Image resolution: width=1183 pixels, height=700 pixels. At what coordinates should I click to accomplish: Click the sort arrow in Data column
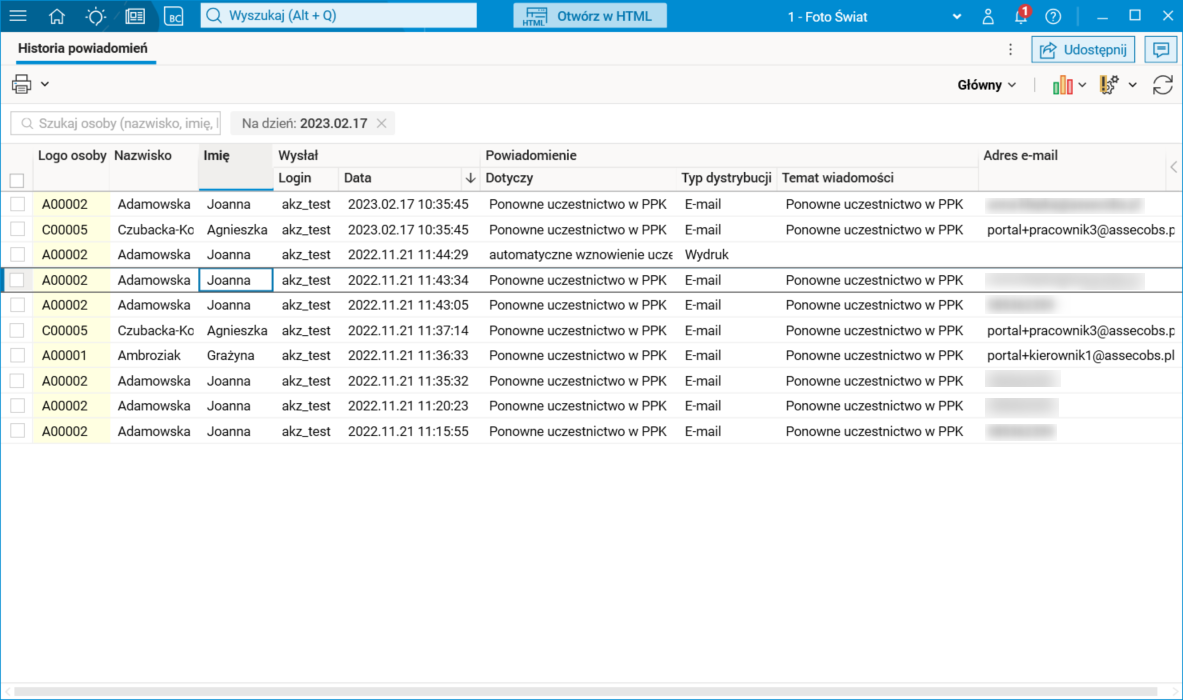pos(470,178)
